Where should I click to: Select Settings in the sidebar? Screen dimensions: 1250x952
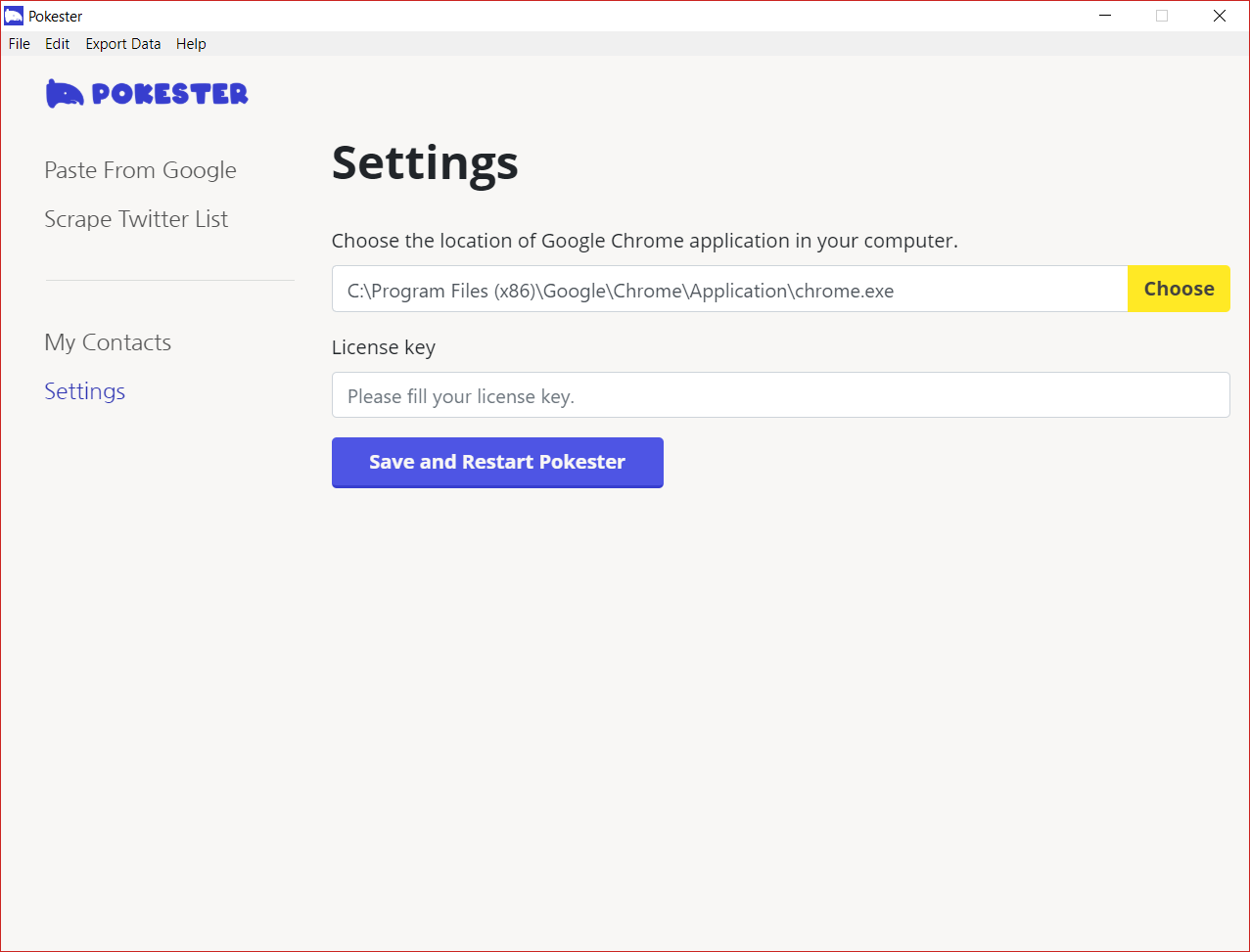[85, 391]
